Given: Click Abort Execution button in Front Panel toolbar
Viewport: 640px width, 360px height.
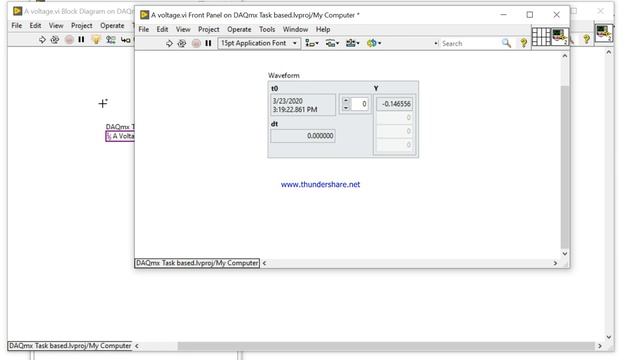Looking at the screenshot, I should click(196, 43).
